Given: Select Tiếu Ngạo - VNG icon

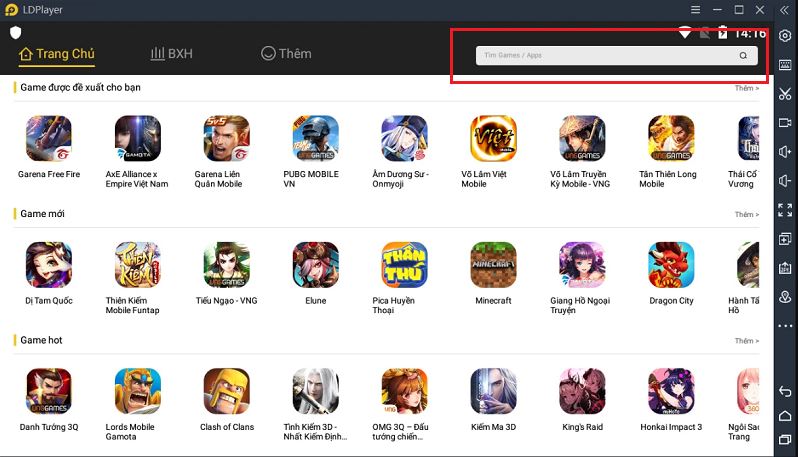Looking at the screenshot, I should coord(226,265).
